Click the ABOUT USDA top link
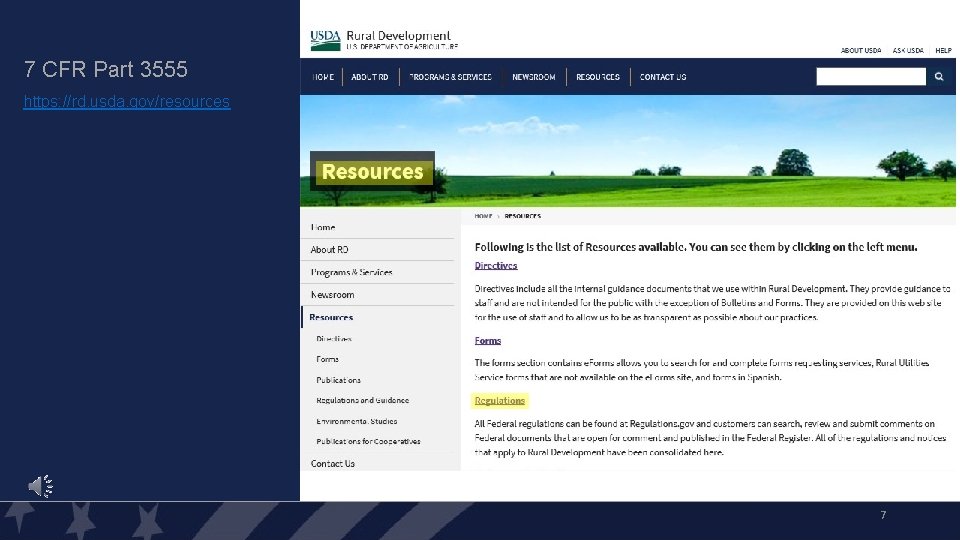 pos(861,50)
